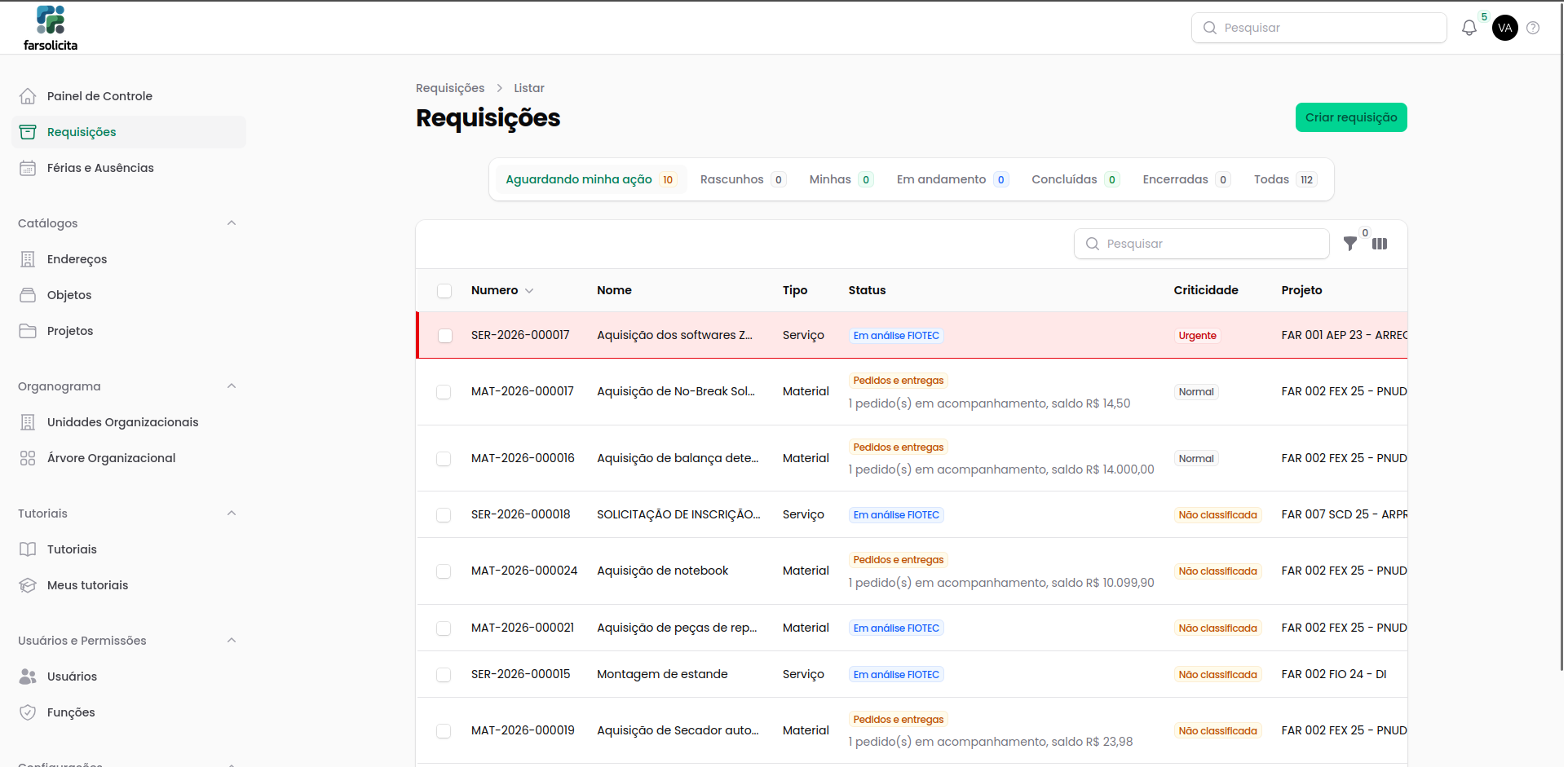Click the Urgente criticality badge
Image resolution: width=1568 pixels, height=767 pixels.
1197,336
